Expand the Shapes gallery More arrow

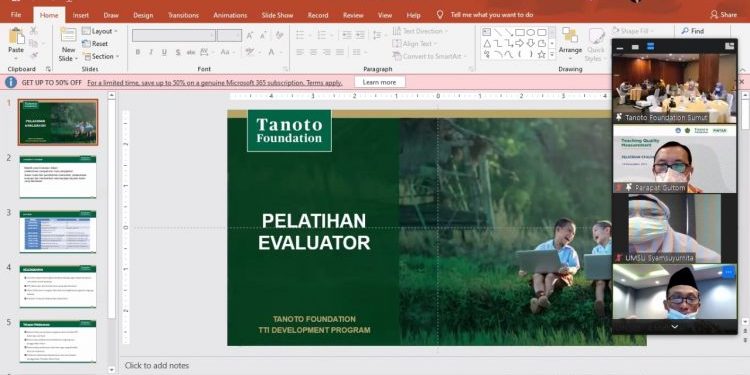(x=552, y=55)
